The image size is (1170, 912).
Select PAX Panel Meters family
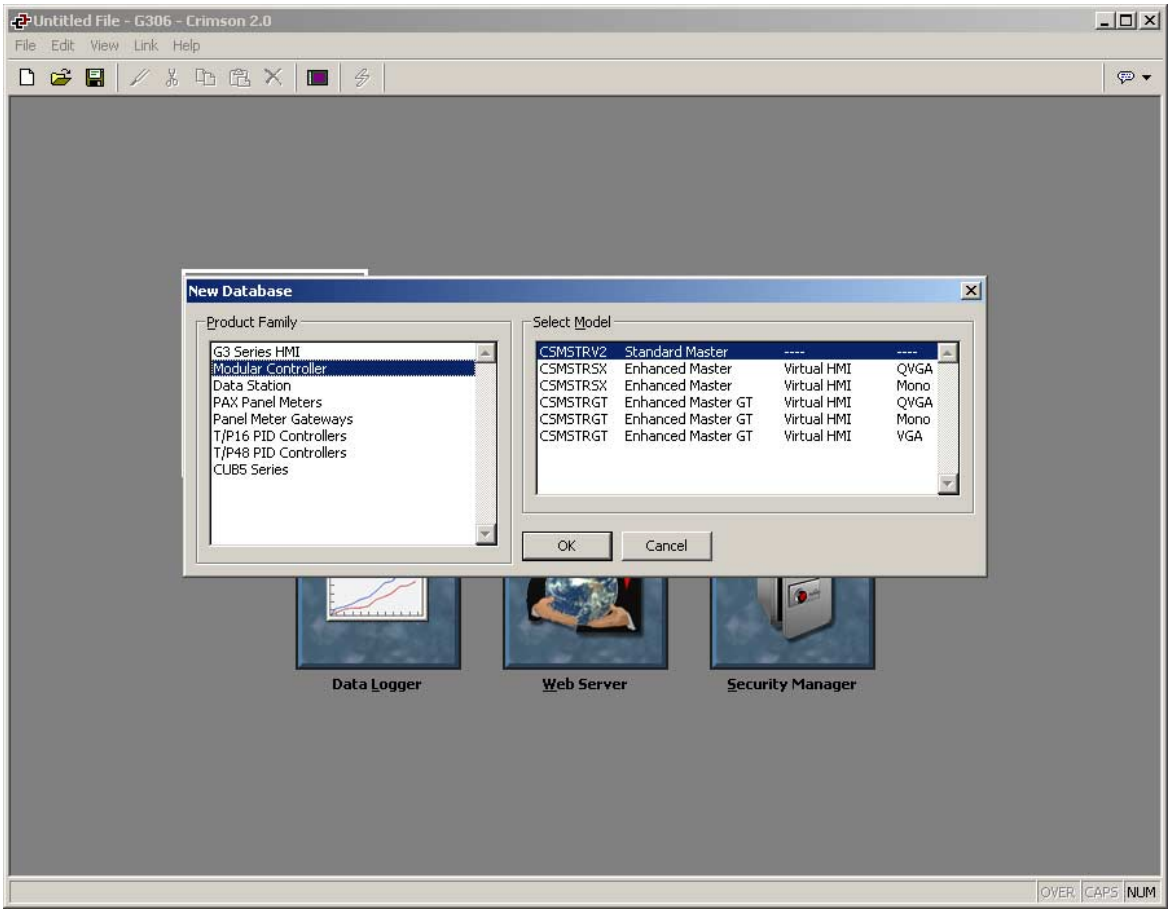[343, 402]
